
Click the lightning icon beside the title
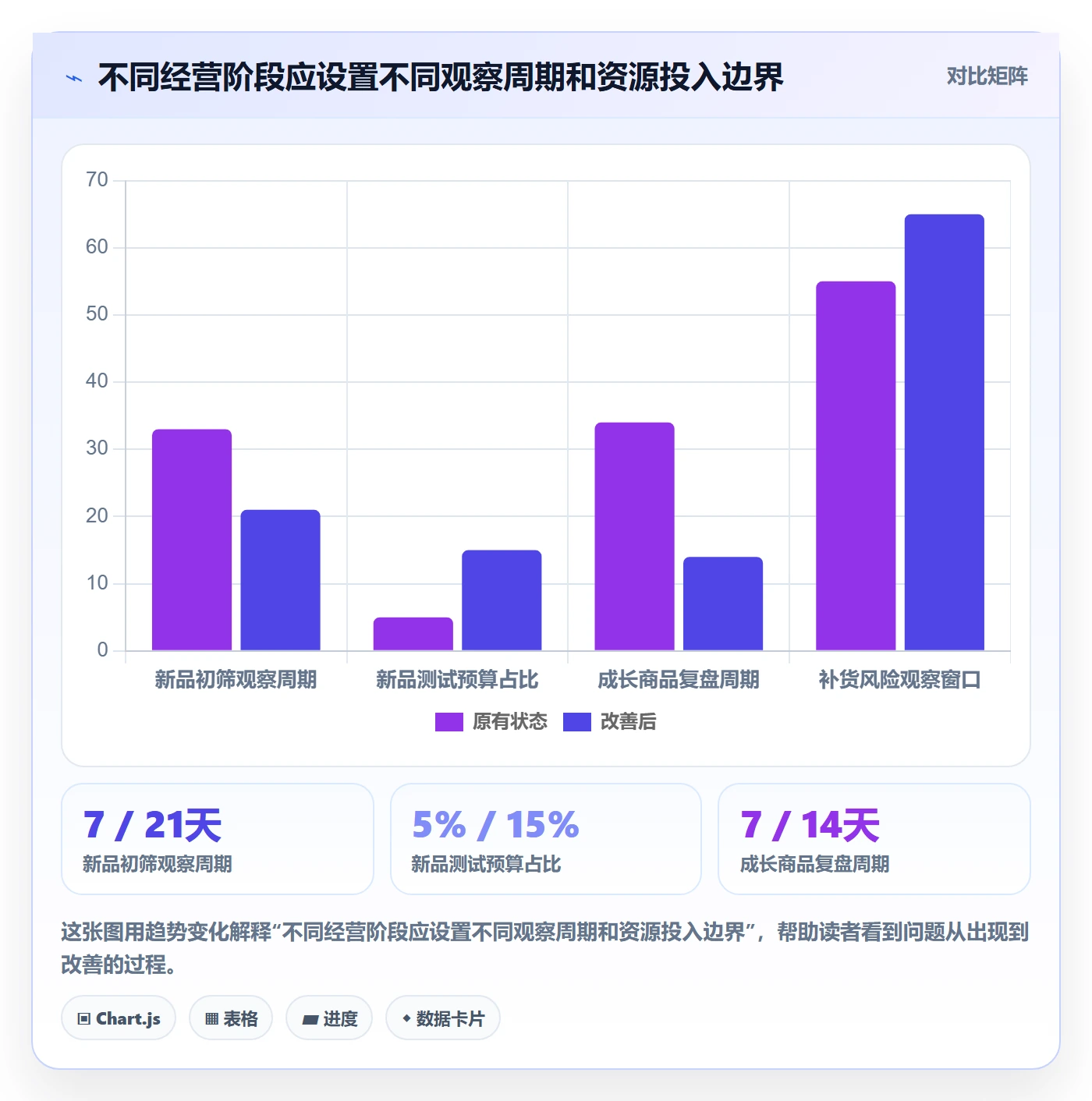pos(74,78)
